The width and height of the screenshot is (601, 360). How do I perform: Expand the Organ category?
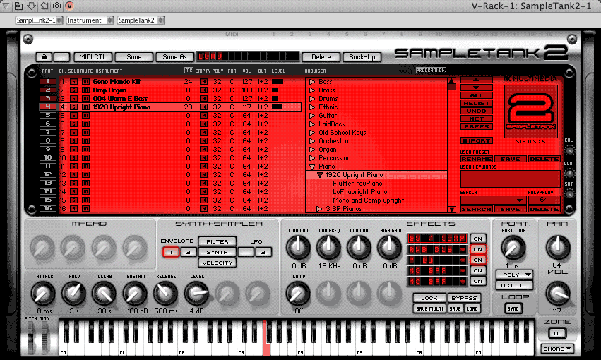(312, 150)
